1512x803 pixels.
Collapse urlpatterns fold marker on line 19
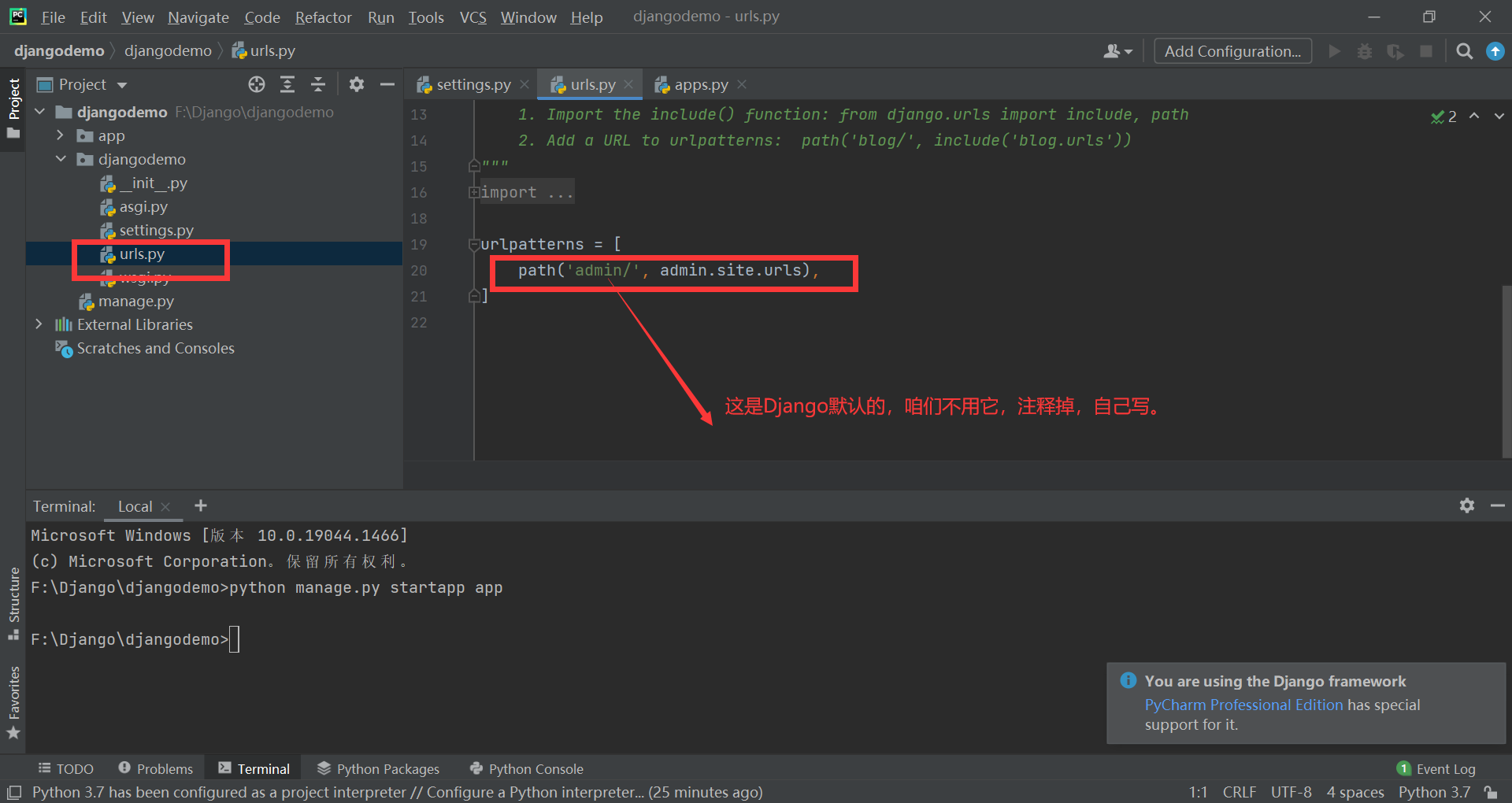click(x=474, y=245)
